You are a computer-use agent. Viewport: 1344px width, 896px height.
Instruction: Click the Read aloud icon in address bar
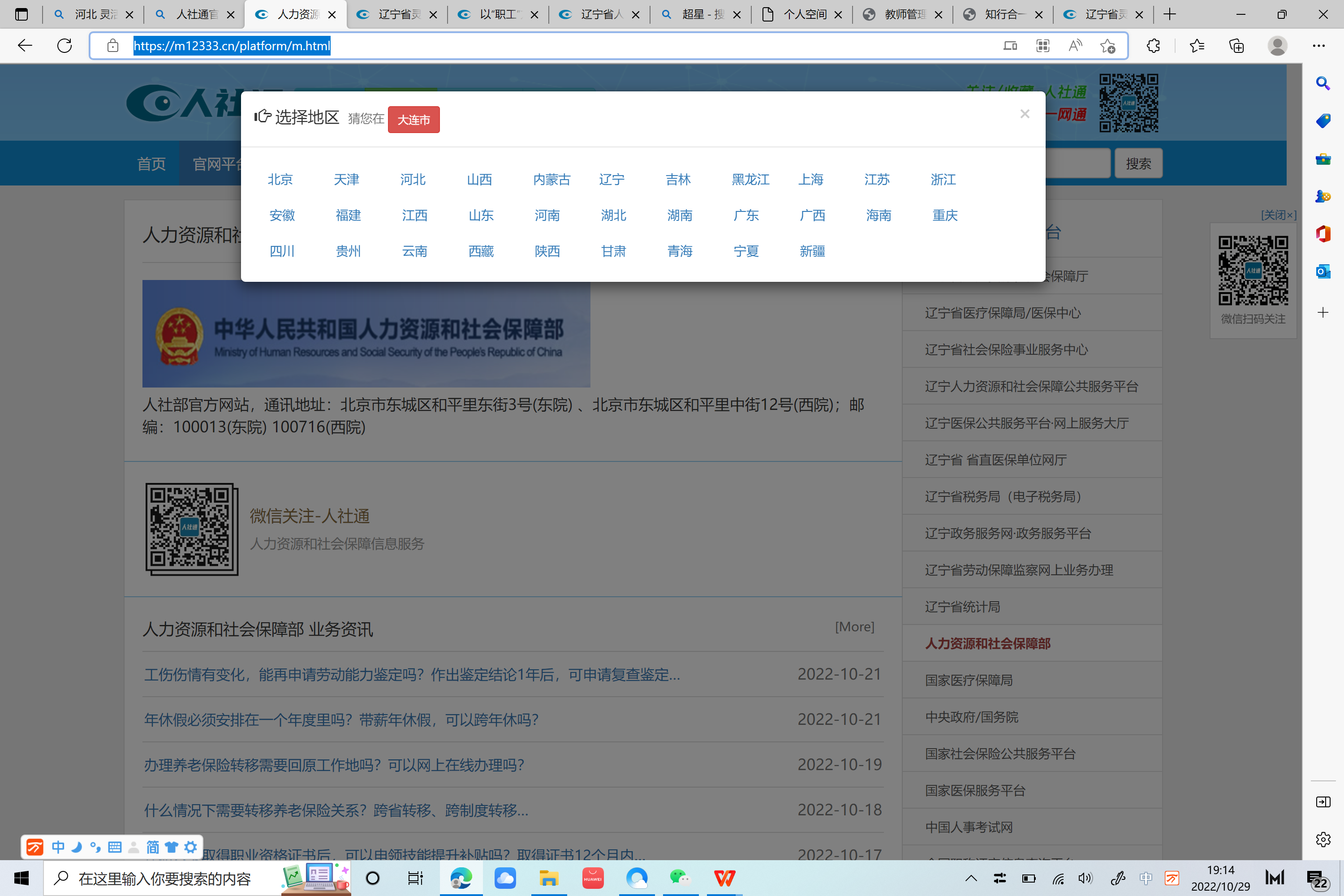[x=1075, y=46]
